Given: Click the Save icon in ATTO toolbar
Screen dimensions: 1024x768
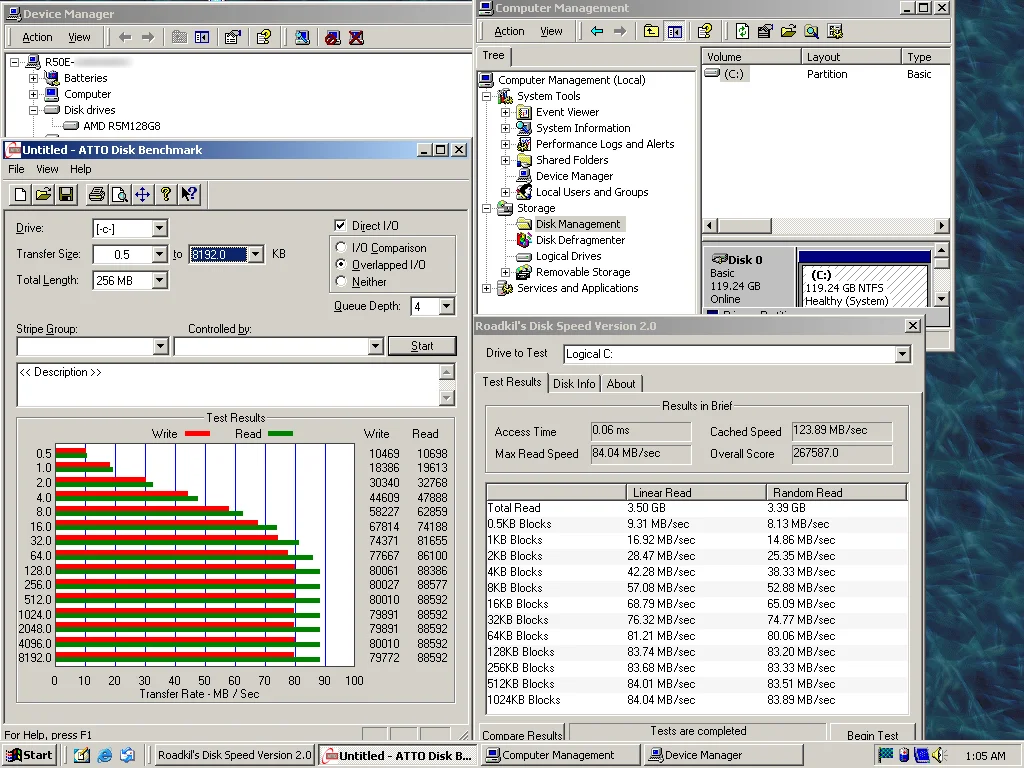Looking at the screenshot, I should click(66, 194).
